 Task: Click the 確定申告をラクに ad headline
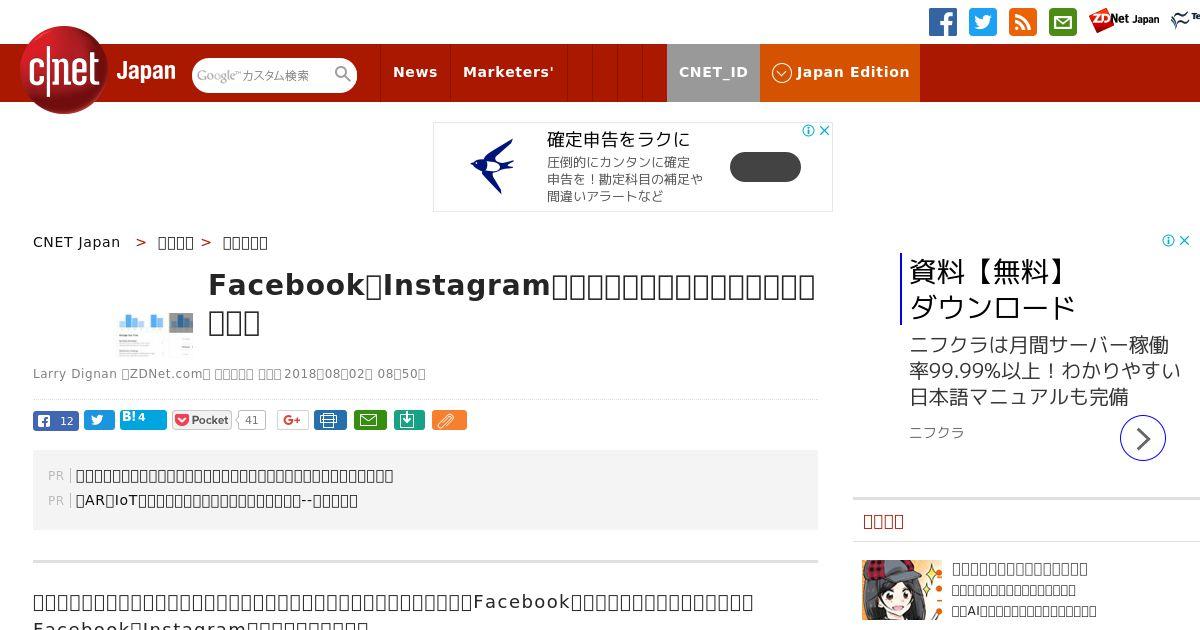(618, 139)
